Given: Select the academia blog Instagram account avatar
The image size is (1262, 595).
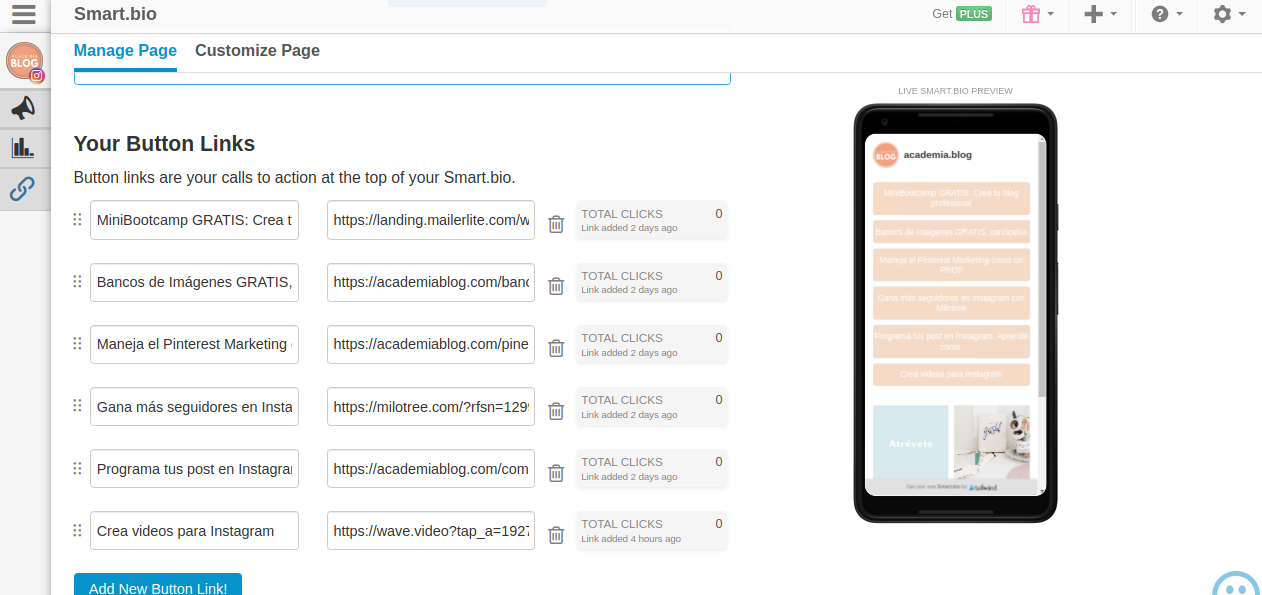Looking at the screenshot, I should point(24,61).
